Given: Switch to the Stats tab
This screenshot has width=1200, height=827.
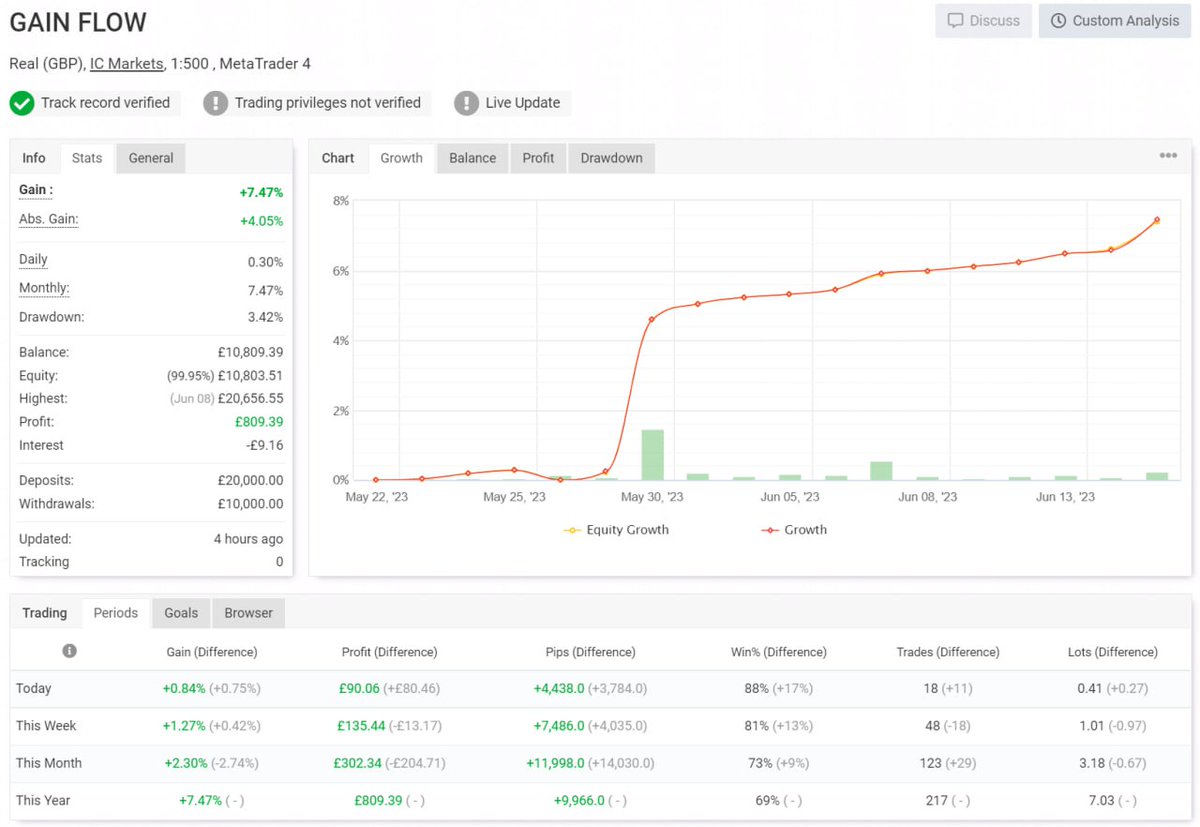Looking at the screenshot, I should [87, 158].
